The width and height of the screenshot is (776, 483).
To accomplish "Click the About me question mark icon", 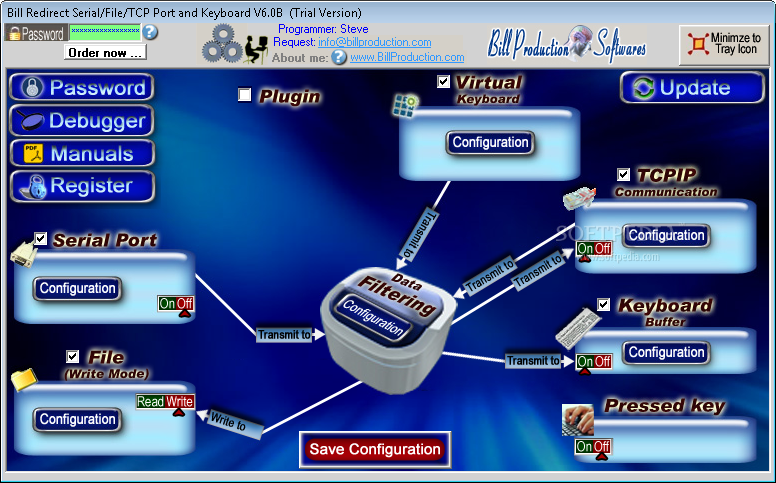I will [x=339, y=57].
